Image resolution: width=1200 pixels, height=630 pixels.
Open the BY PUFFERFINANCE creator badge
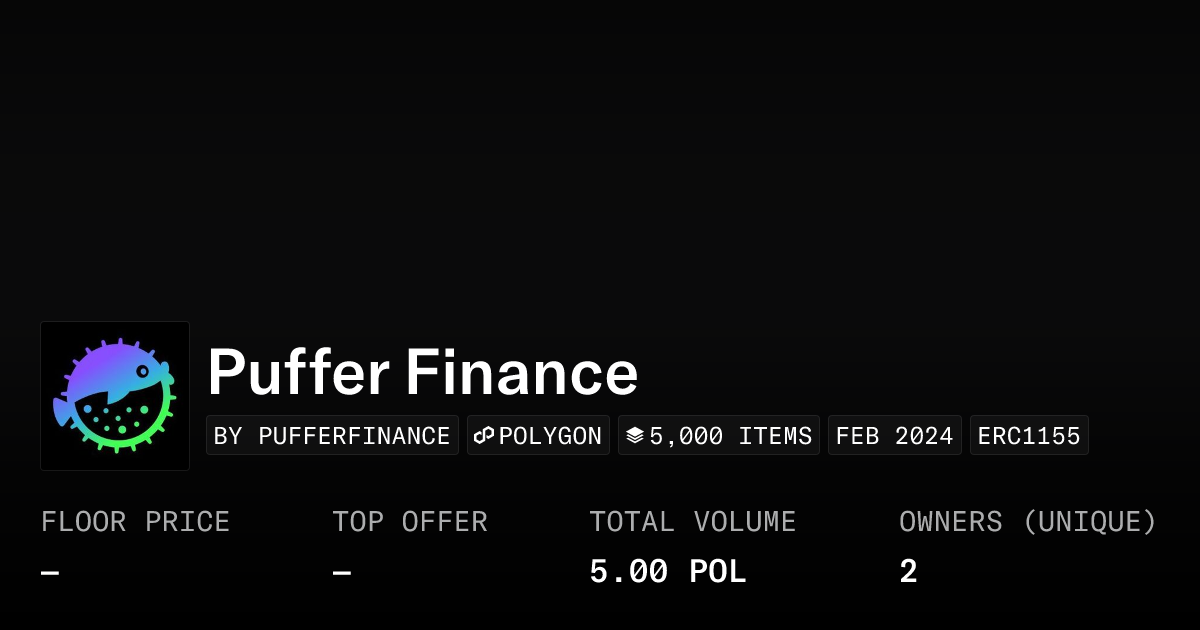(x=332, y=436)
